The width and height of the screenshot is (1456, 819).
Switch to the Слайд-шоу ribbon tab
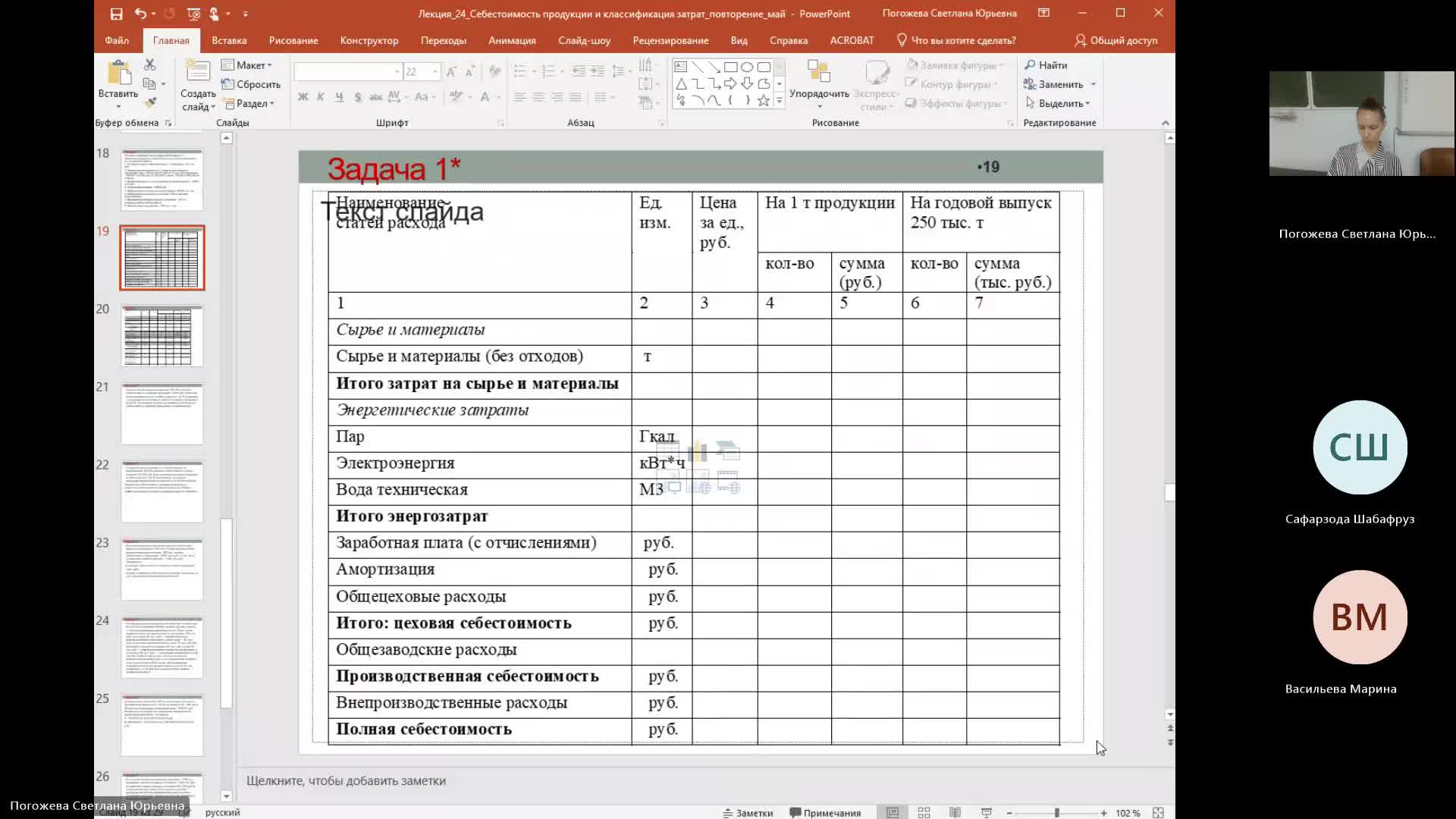pos(584,40)
